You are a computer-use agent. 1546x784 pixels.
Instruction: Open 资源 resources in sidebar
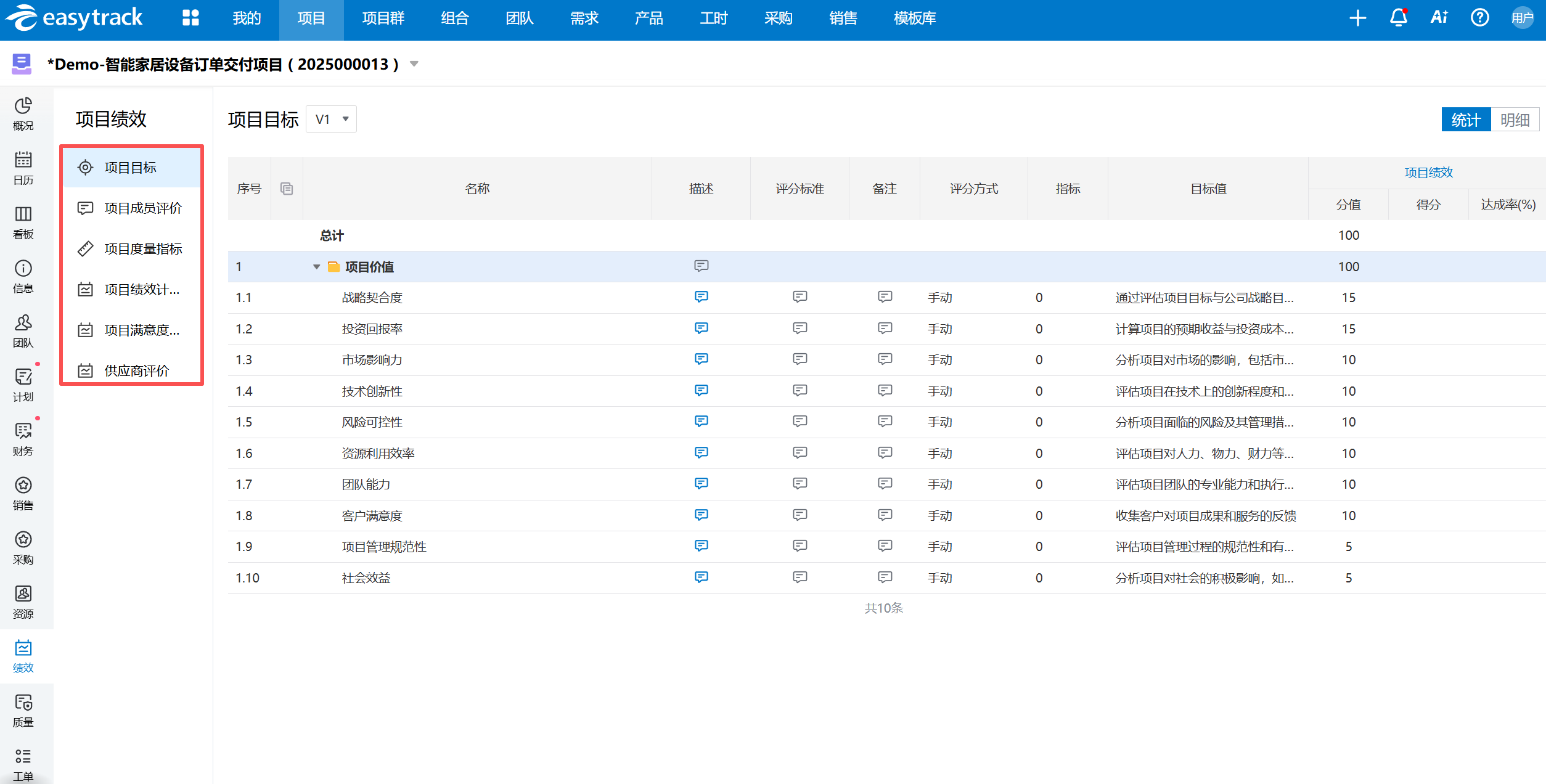[23, 602]
